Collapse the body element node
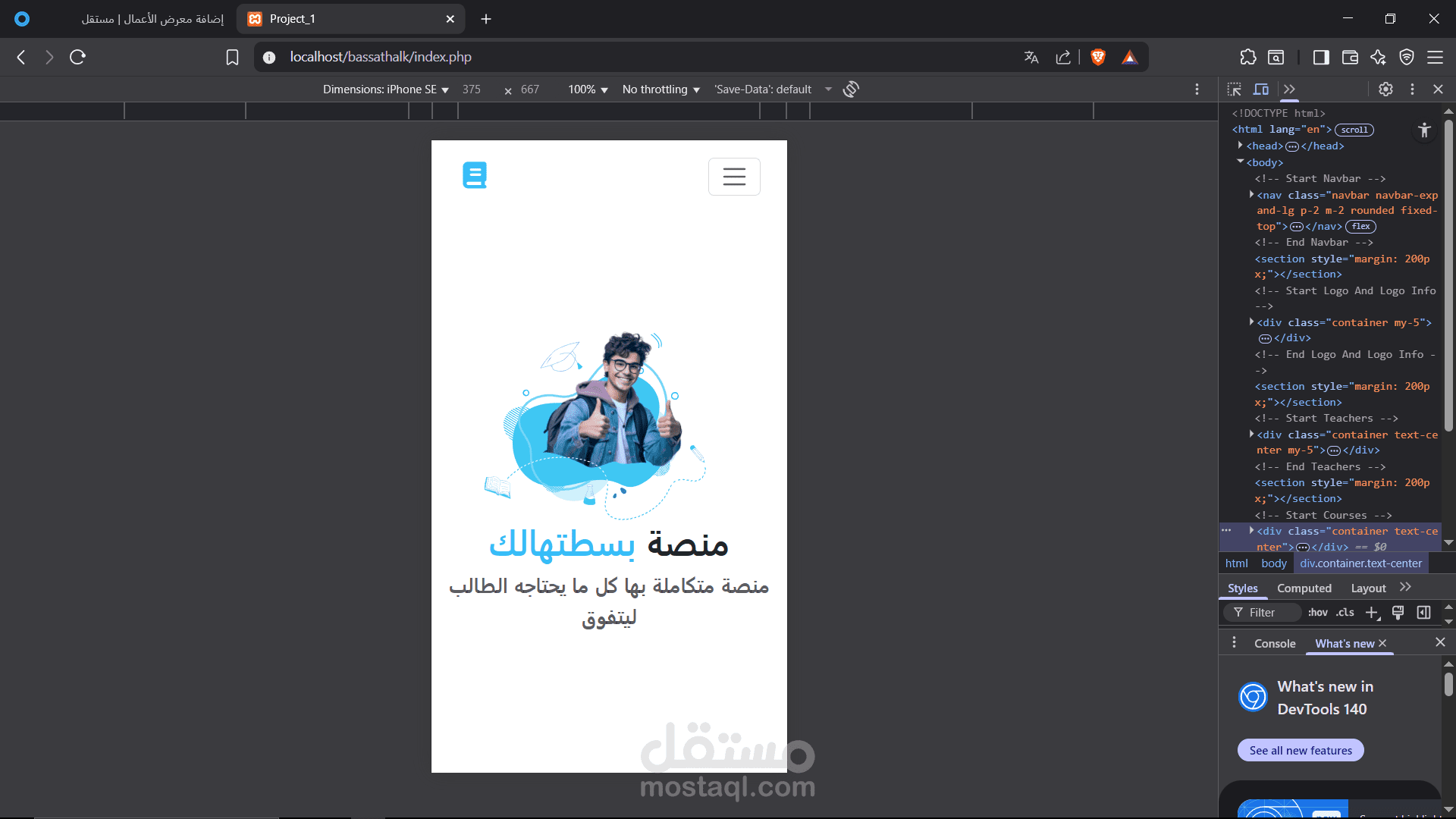 click(x=1241, y=162)
